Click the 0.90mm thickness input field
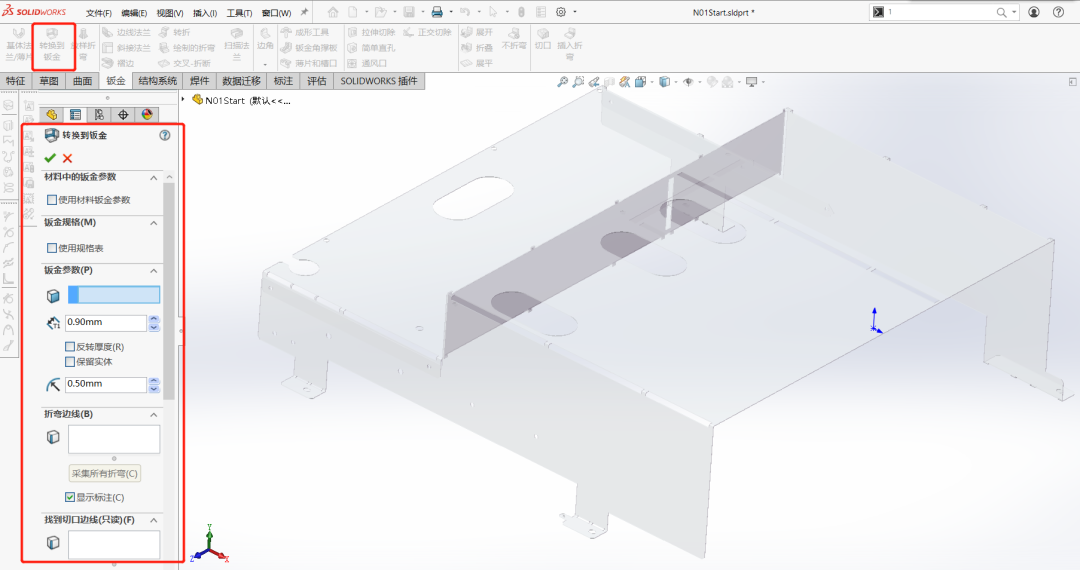 tap(106, 322)
